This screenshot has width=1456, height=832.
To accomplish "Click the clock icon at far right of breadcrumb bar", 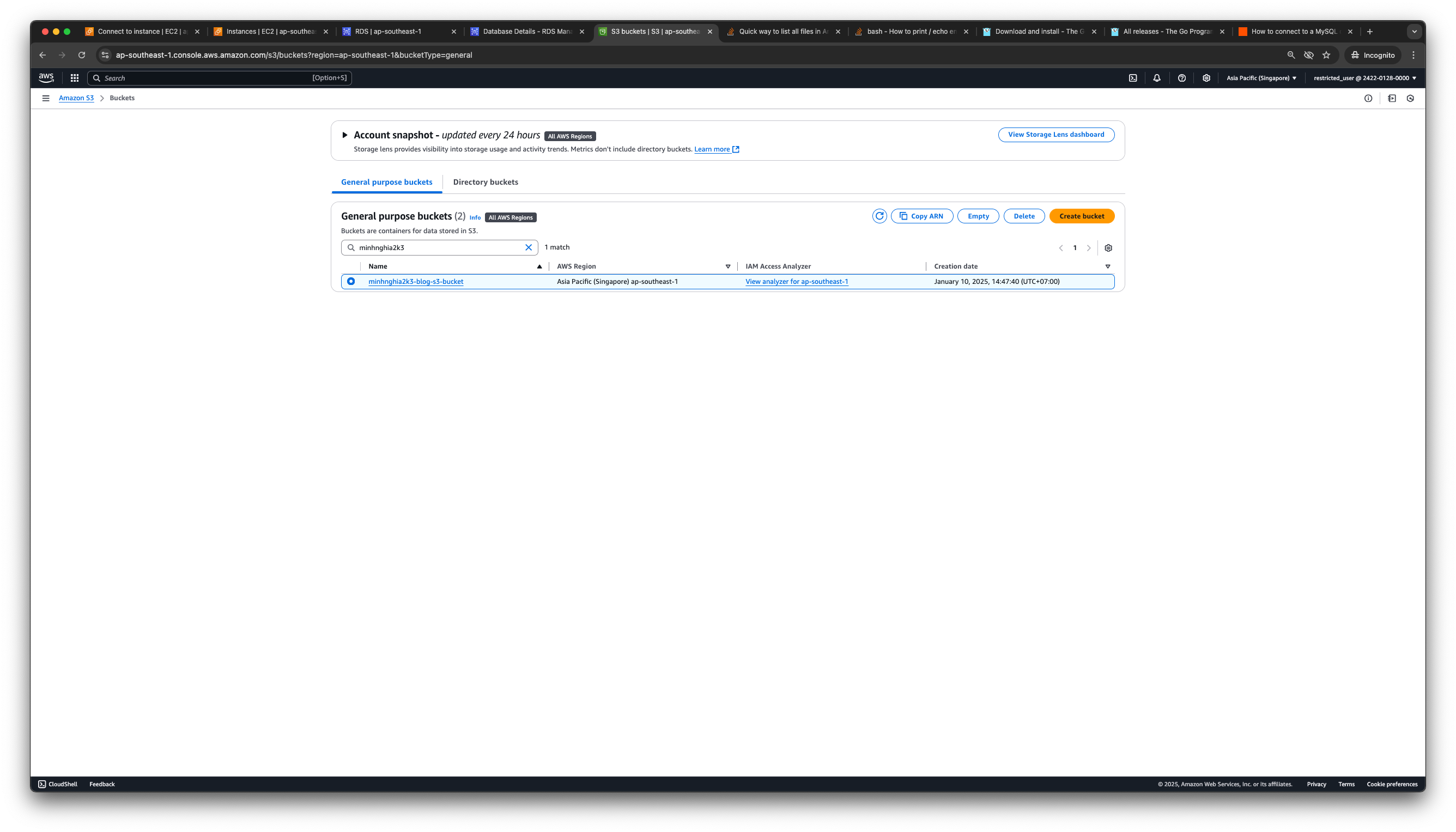I will click(1410, 98).
